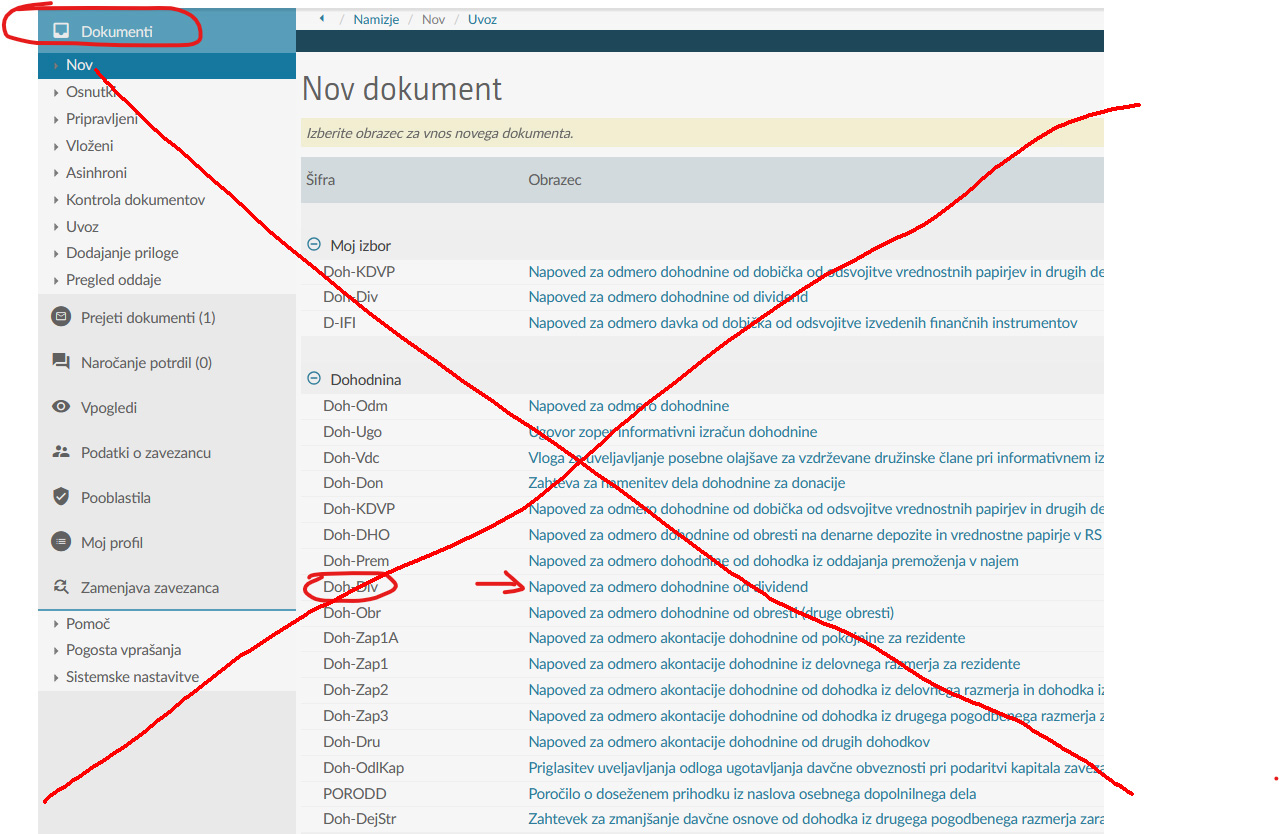Image resolution: width=1279 pixels, height=834 pixels.
Task: Open Pregled oddaje in sidebar
Action: pyautogui.click(x=113, y=280)
